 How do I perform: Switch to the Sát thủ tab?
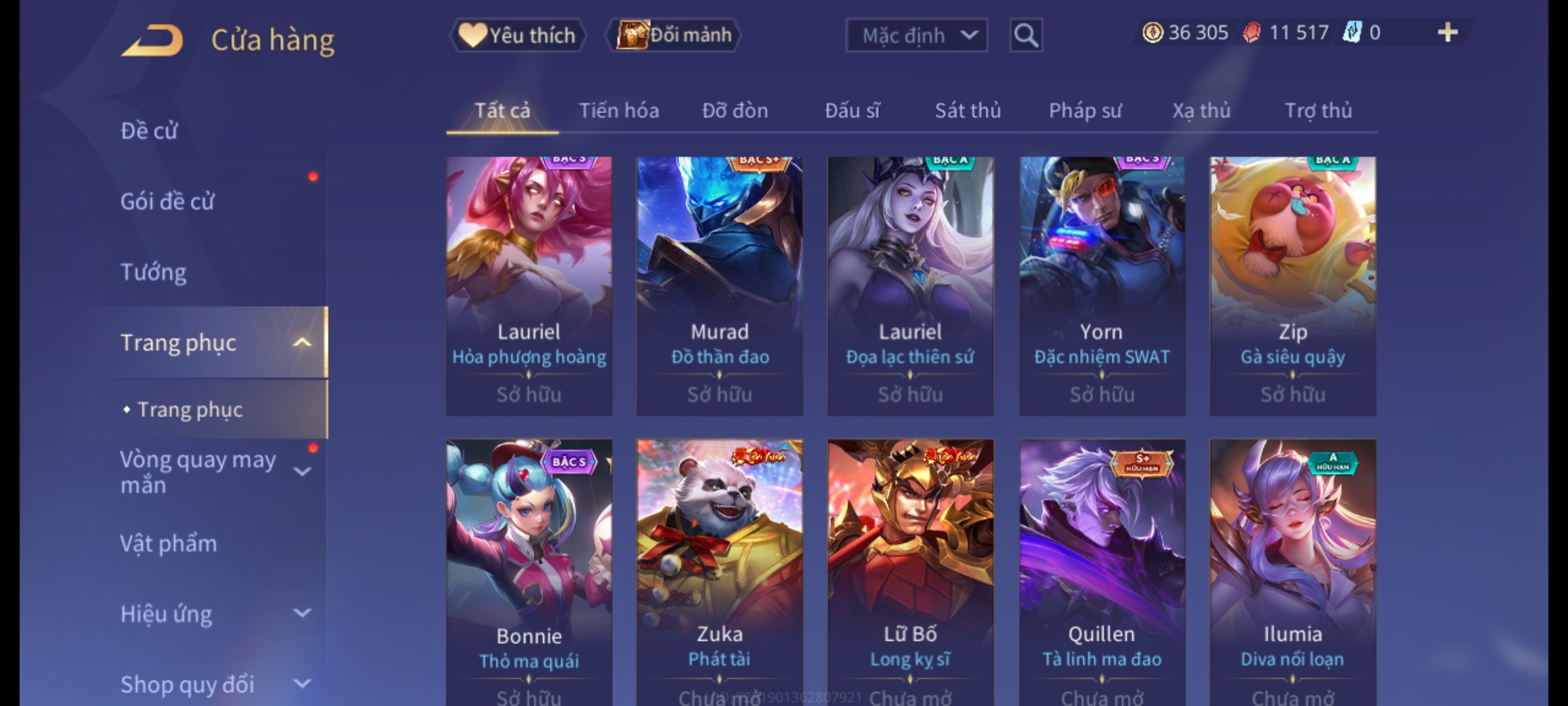coord(968,110)
